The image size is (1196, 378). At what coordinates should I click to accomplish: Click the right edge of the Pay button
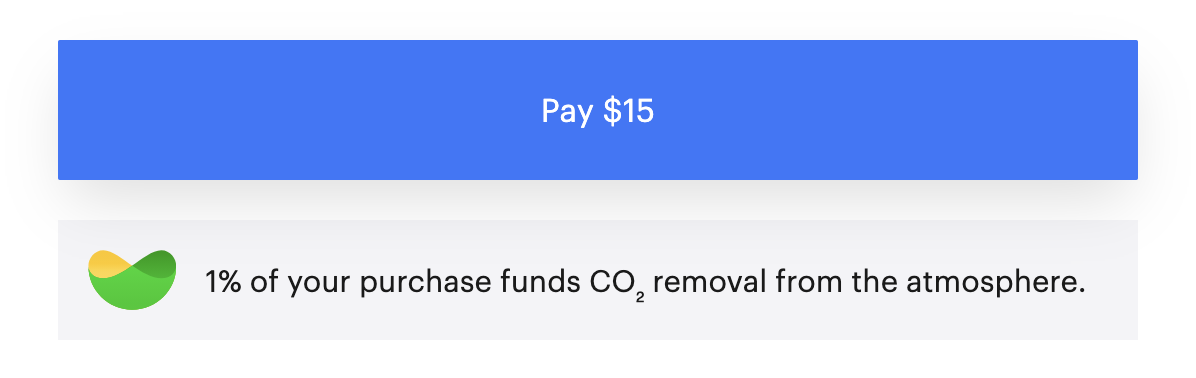(x=1127, y=110)
